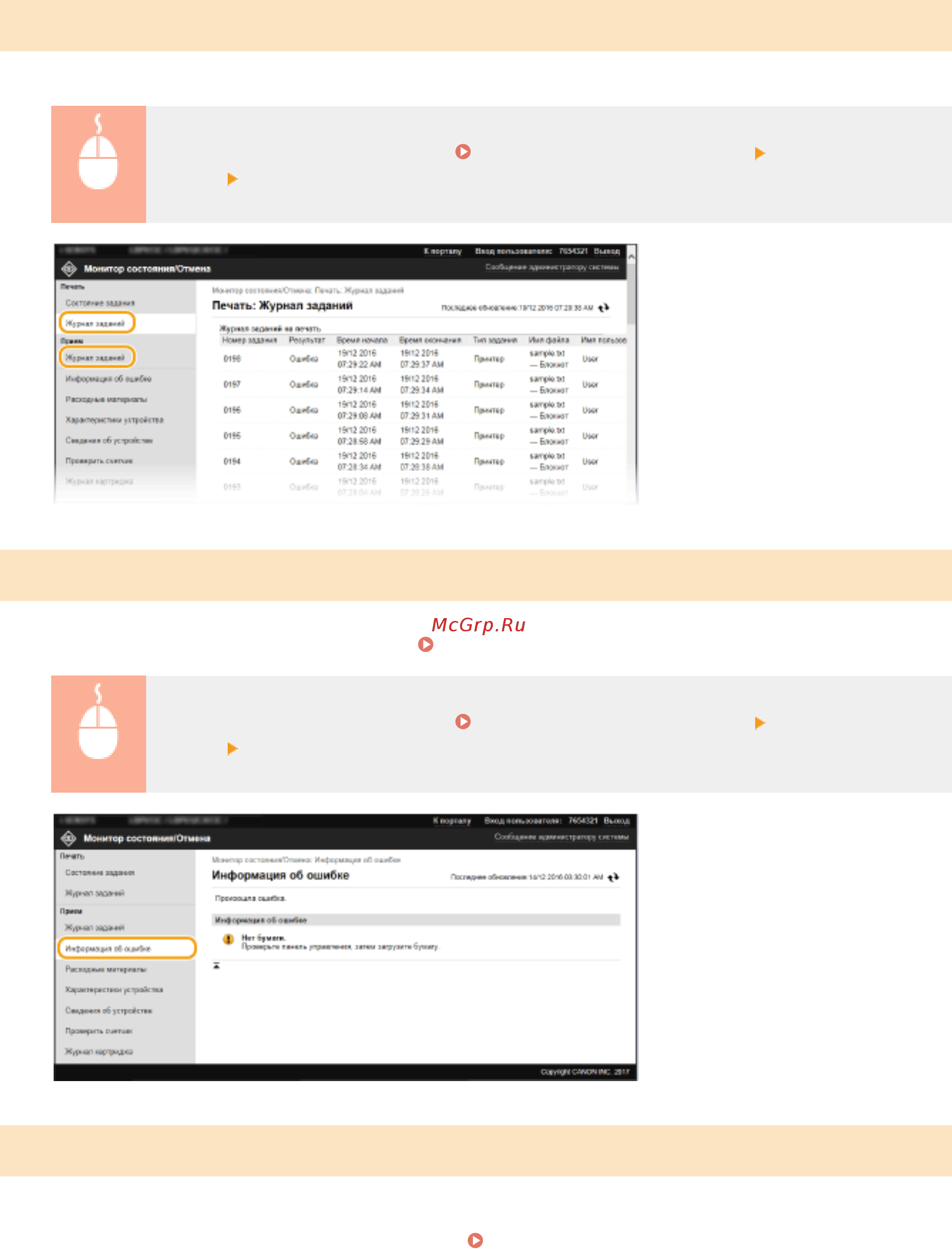Select 'Состояние задания' in the error information page sidebar

tap(100, 873)
